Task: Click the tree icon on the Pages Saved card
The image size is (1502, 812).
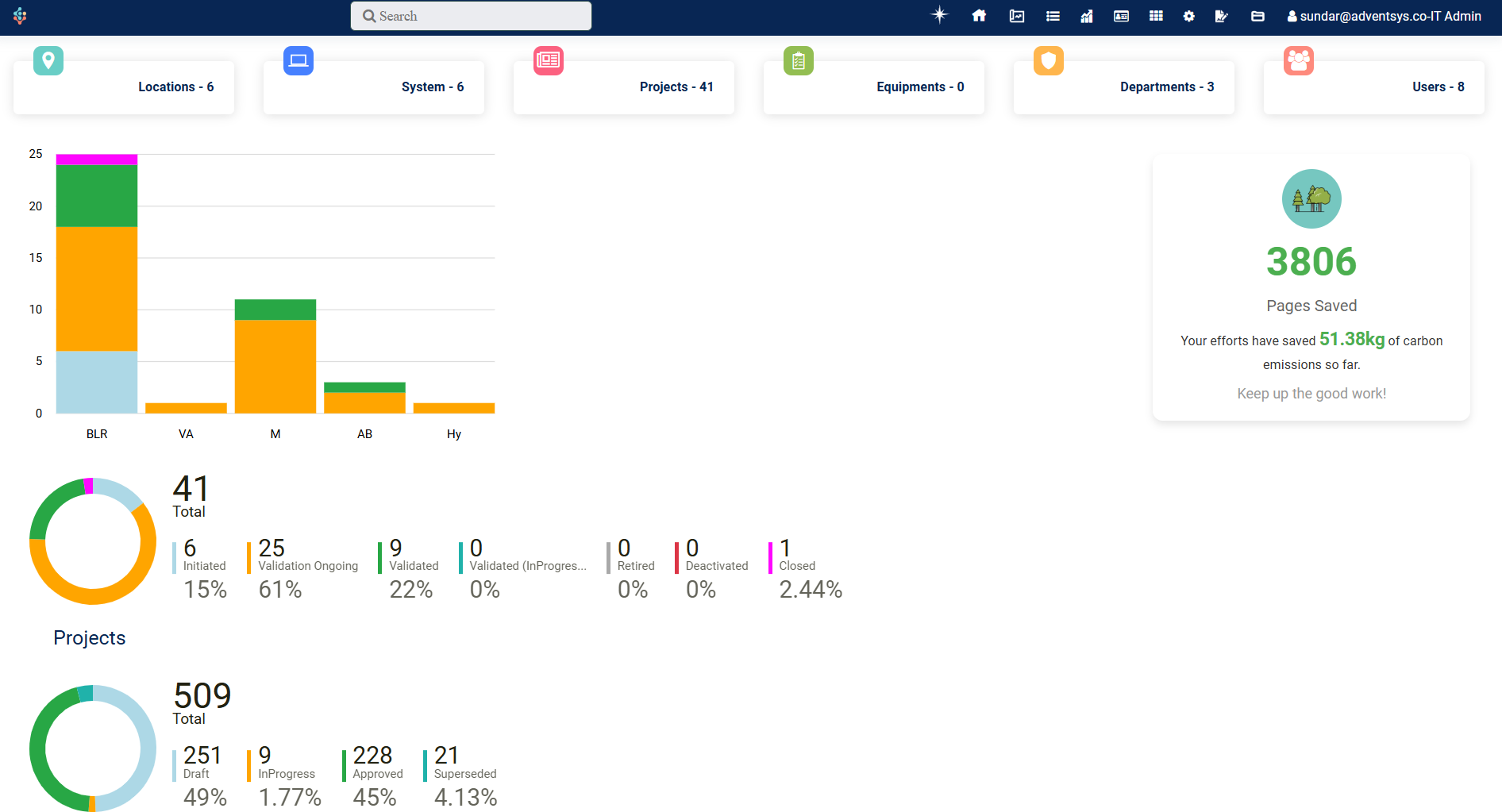Action: [x=1311, y=198]
